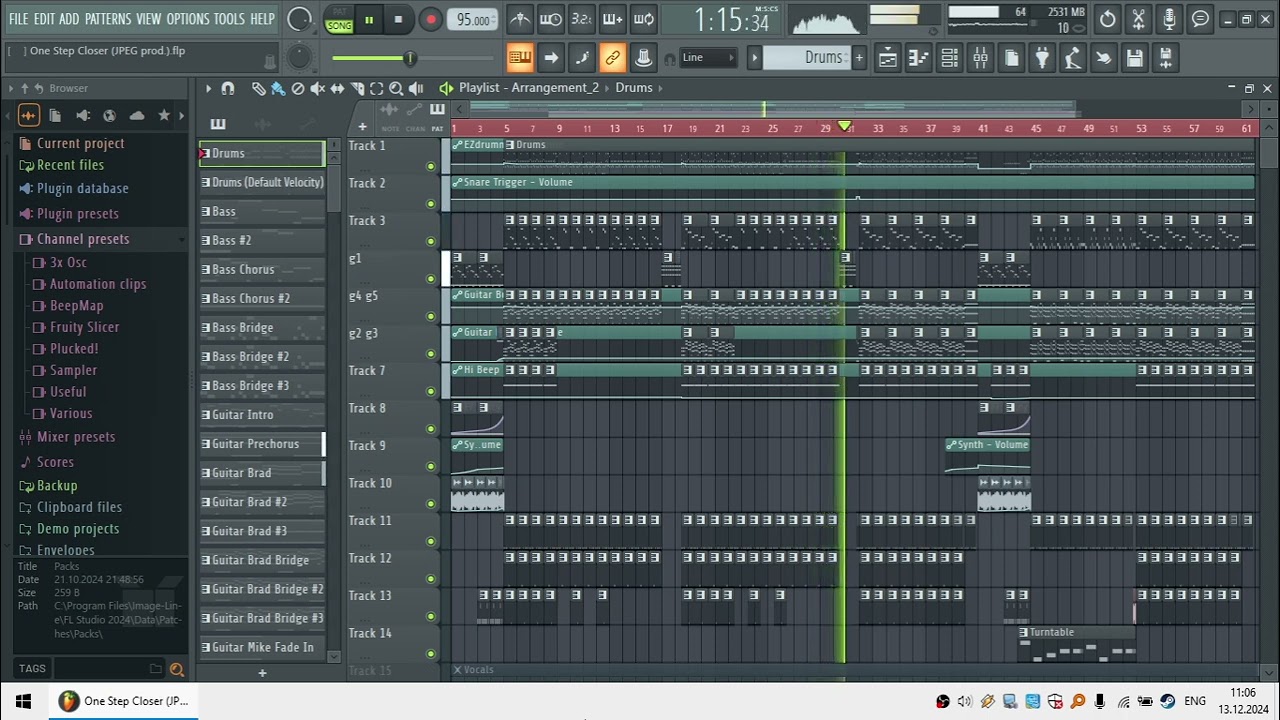Click the red Record button
Image resolution: width=1280 pixels, height=720 pixels.
(x=430, y=19)
